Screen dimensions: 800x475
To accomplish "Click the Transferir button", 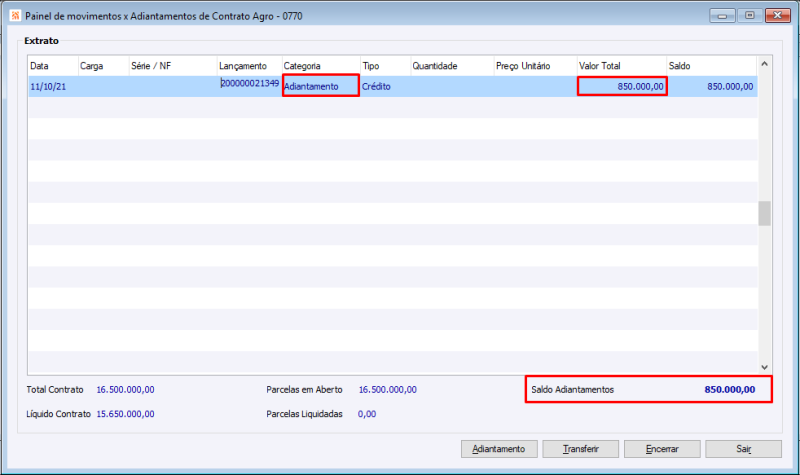I will [581, 449].
